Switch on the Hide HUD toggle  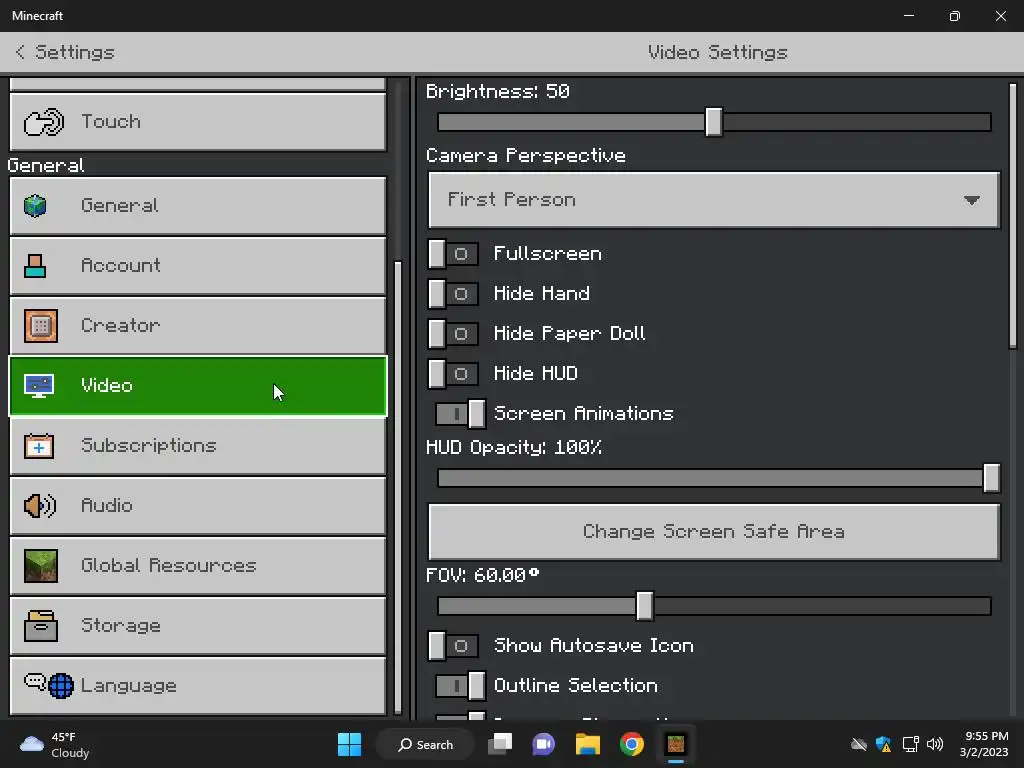[x=453, y=374]
